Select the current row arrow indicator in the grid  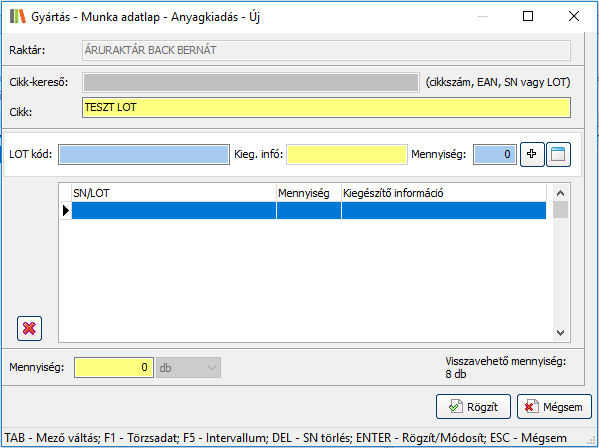tap(66, 210)
